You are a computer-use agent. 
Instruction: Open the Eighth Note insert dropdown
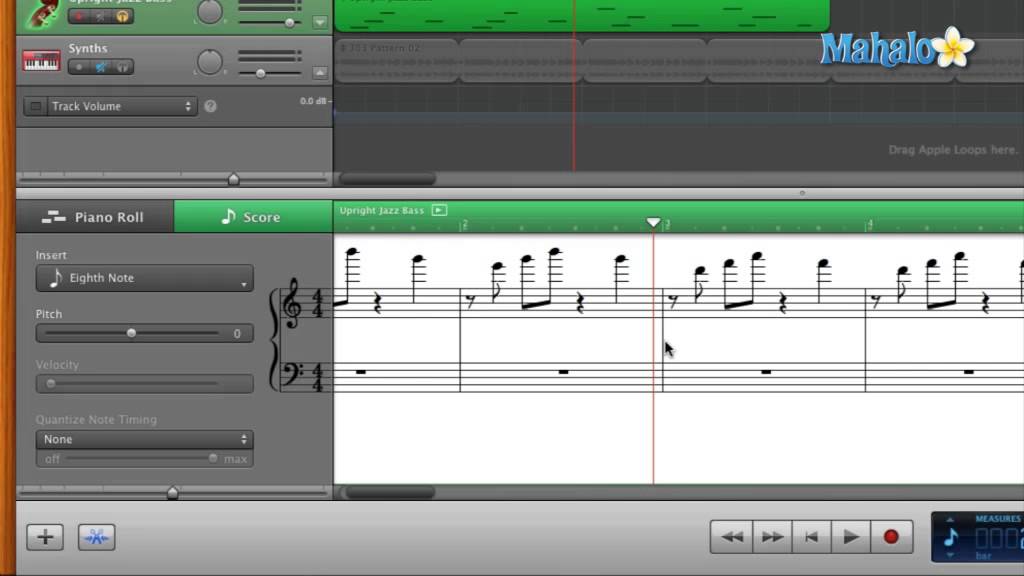144,278
